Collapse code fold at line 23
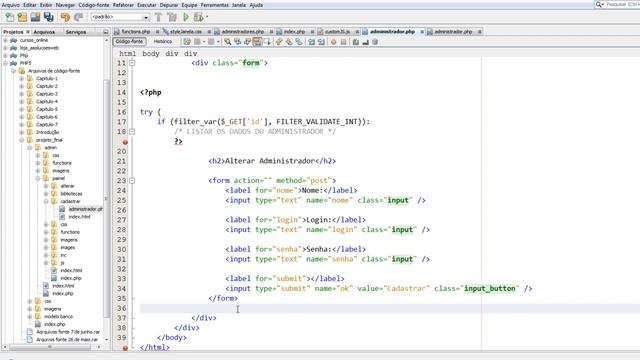The width and height of the screenshot is (640, 360). tap(132, 180)
